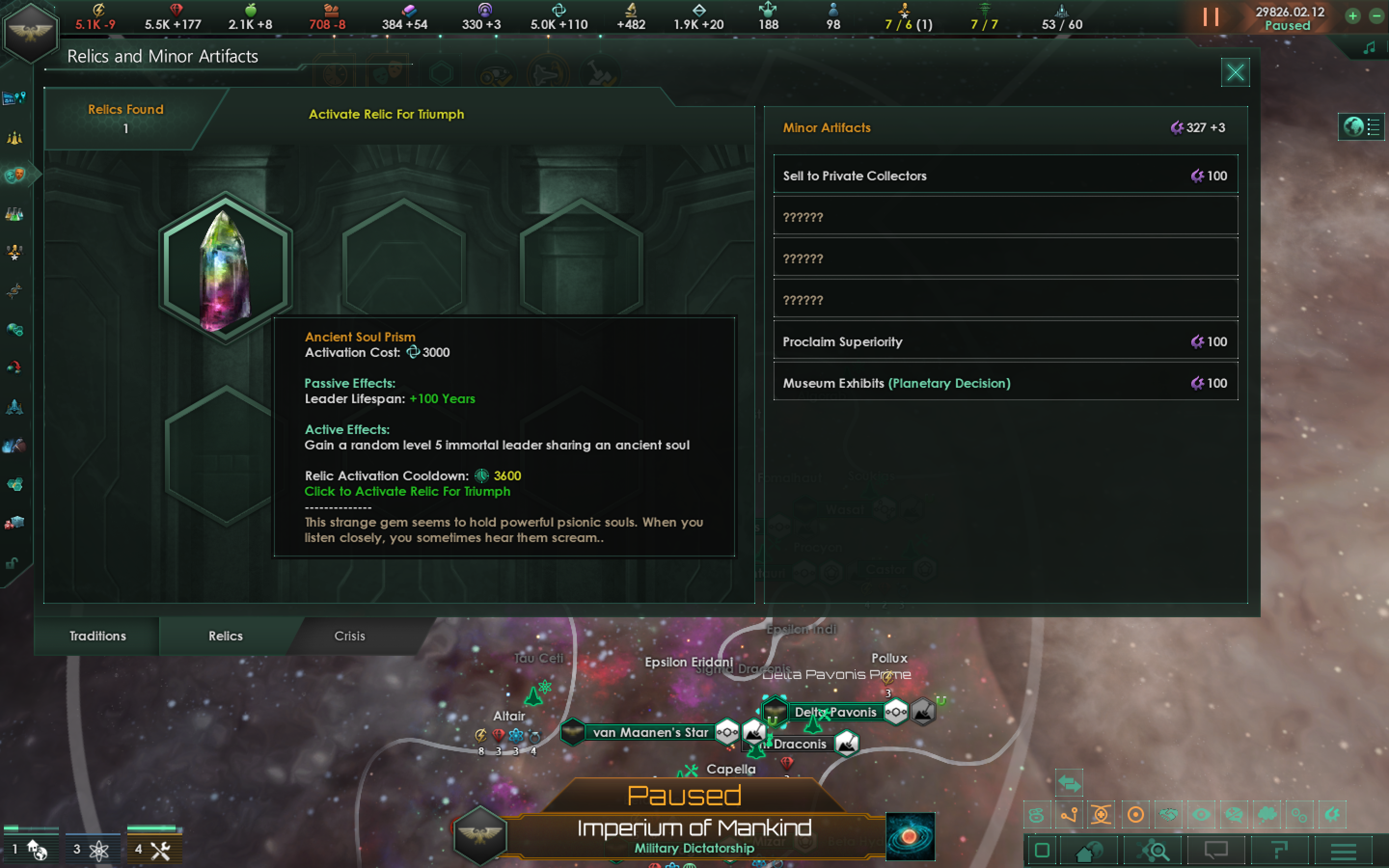The height and width of the screenshot is (868, 1389).
Task: Open the chat window speech bubble icon
Action: (x=1216, y=850)
